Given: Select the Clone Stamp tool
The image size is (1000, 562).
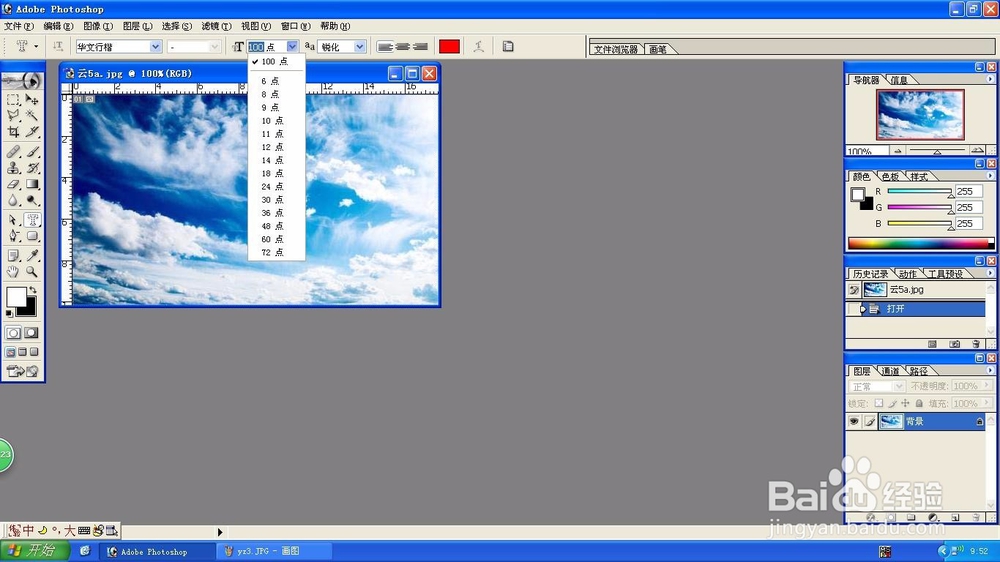Looking at the screenshot, I should point(13,168).
